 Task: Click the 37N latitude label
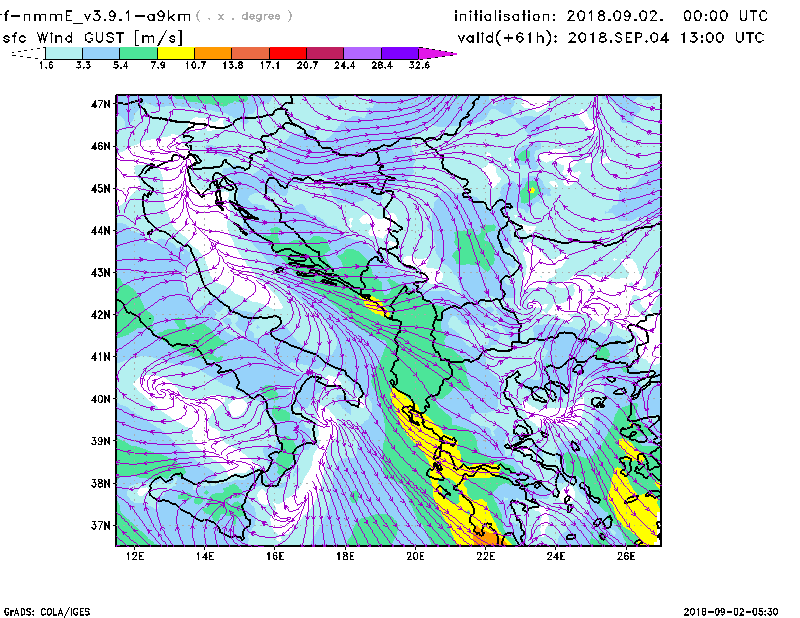click(x=101, y=525)
